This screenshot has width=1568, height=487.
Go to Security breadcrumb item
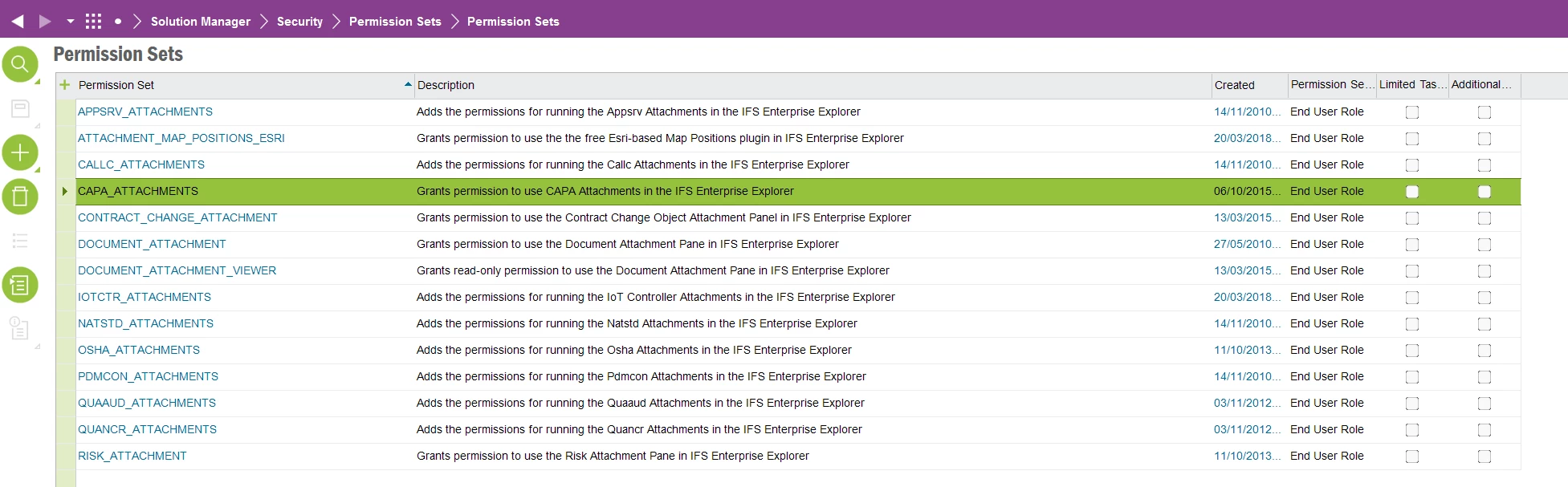(299, 22)
